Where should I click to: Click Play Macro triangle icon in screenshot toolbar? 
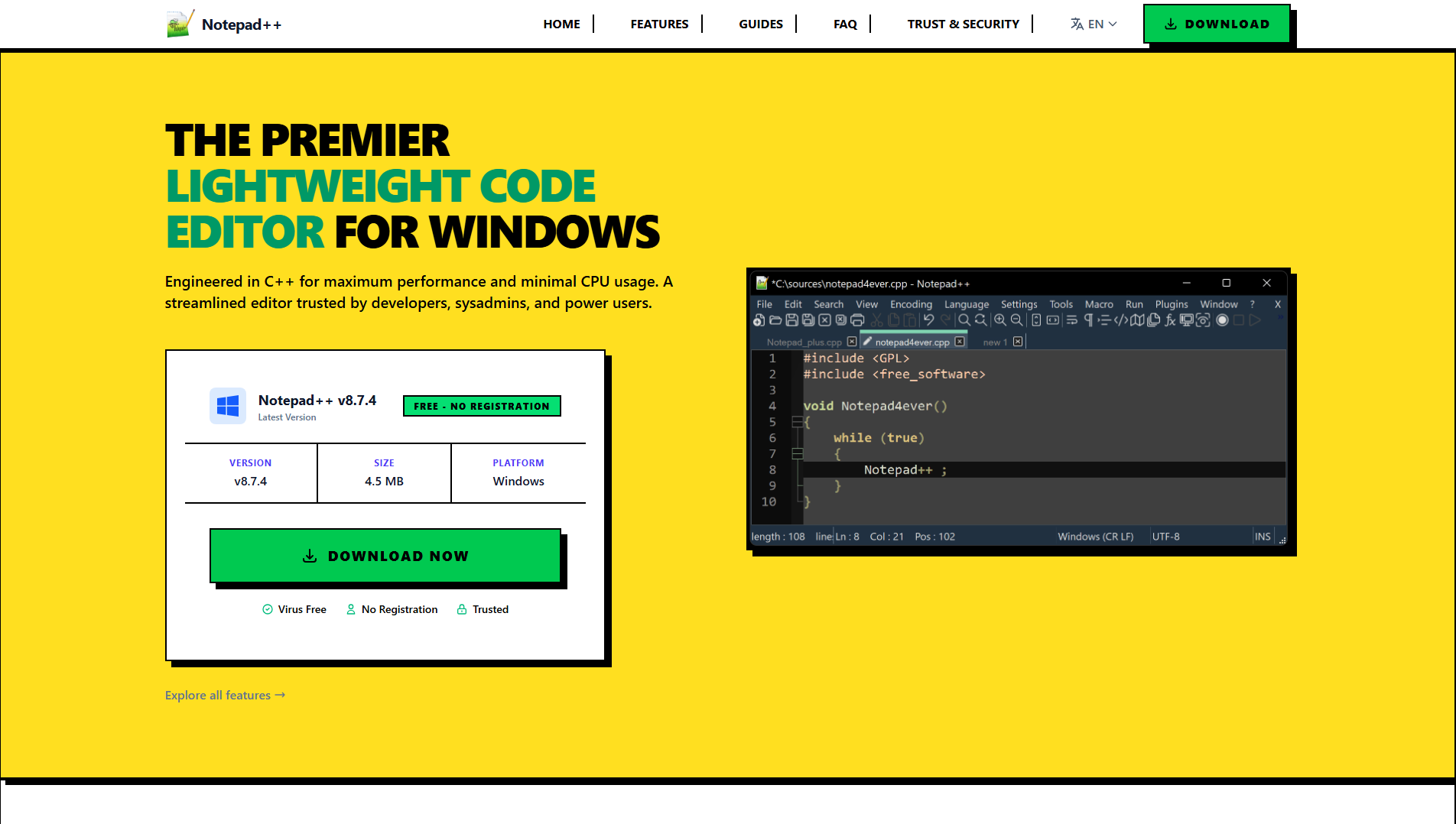tap(1255, 320)
